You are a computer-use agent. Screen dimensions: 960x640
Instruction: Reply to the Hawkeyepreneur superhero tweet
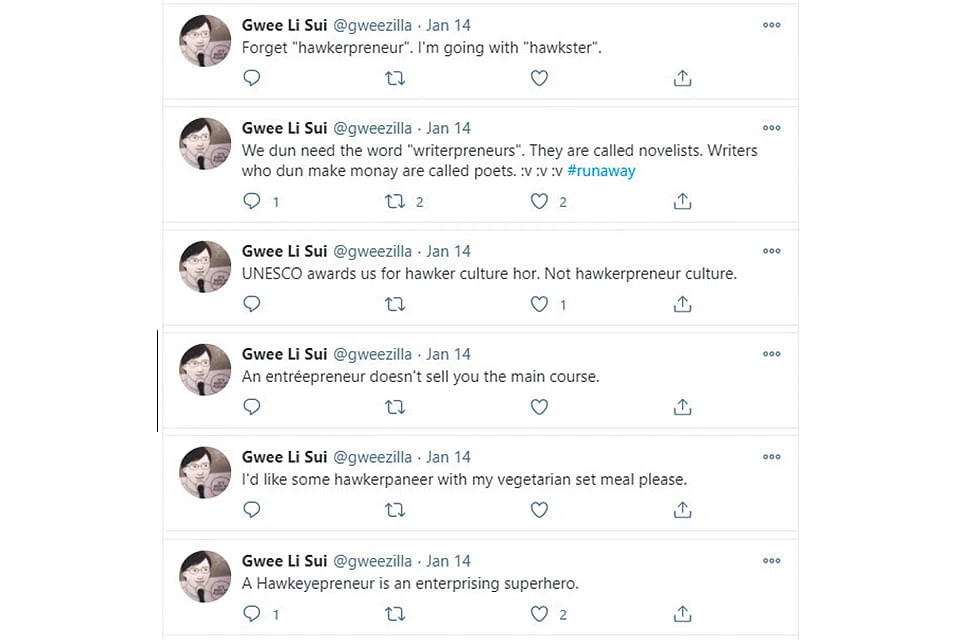(x=252, y=613)
